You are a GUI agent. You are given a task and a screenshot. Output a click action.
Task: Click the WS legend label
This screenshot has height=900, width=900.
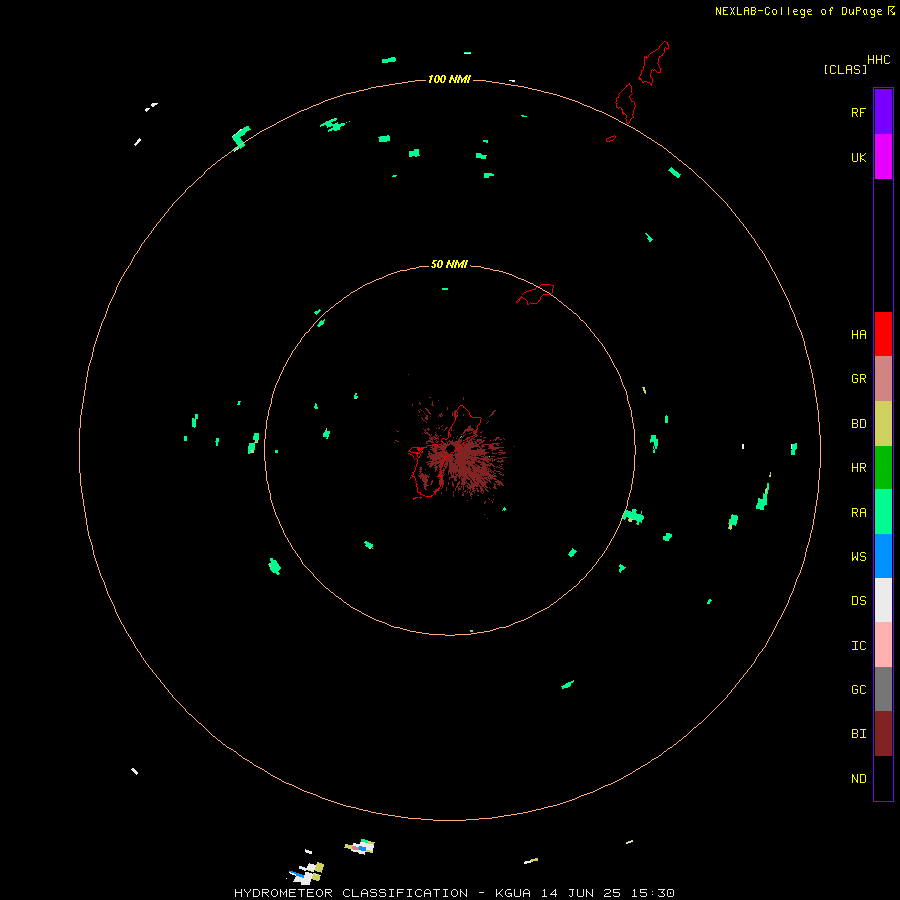click(x=858, y=557)
